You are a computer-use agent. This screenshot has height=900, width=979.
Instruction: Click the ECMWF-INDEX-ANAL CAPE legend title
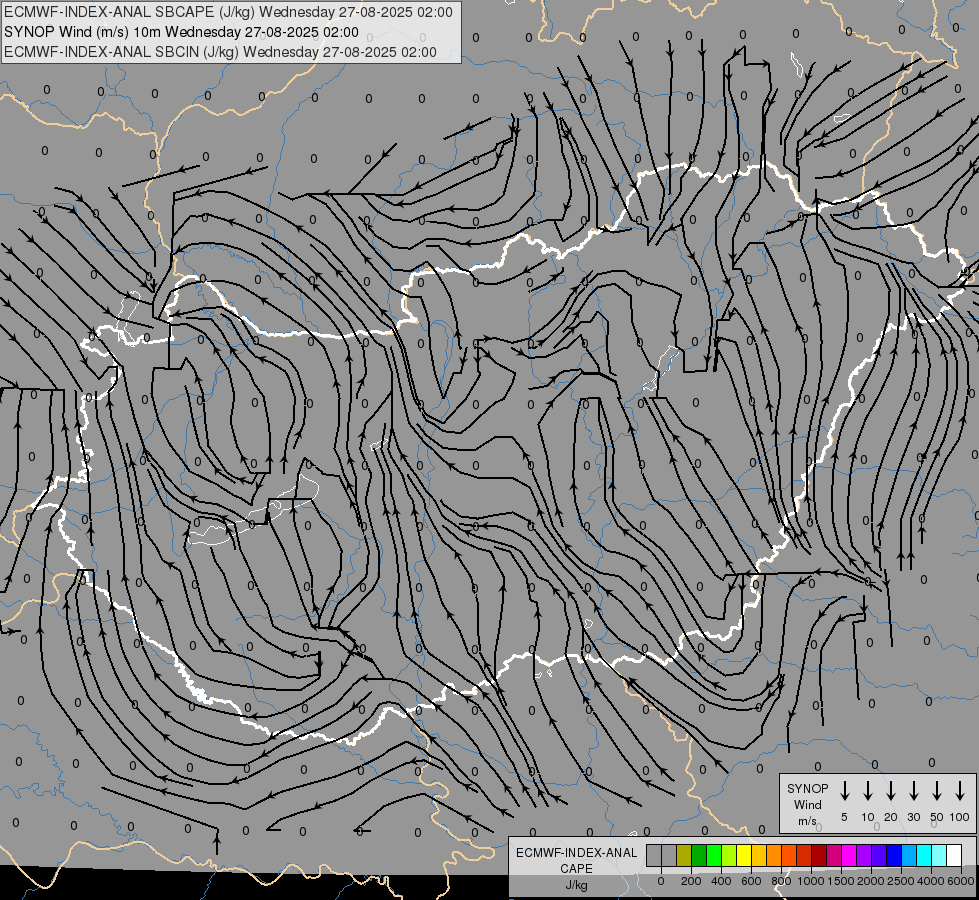[576, 861]
